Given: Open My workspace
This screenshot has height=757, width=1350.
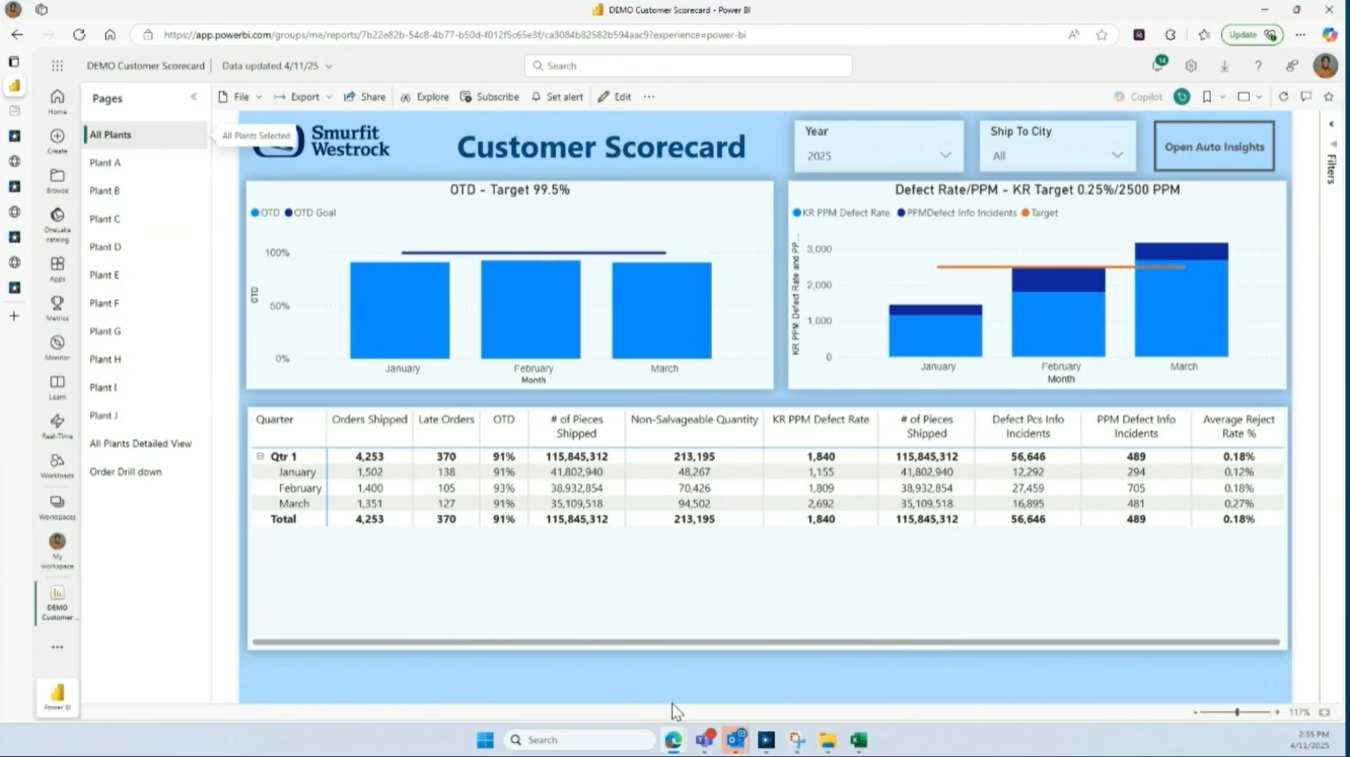Looking at the screenshot, I should click(x=57, y=551).
